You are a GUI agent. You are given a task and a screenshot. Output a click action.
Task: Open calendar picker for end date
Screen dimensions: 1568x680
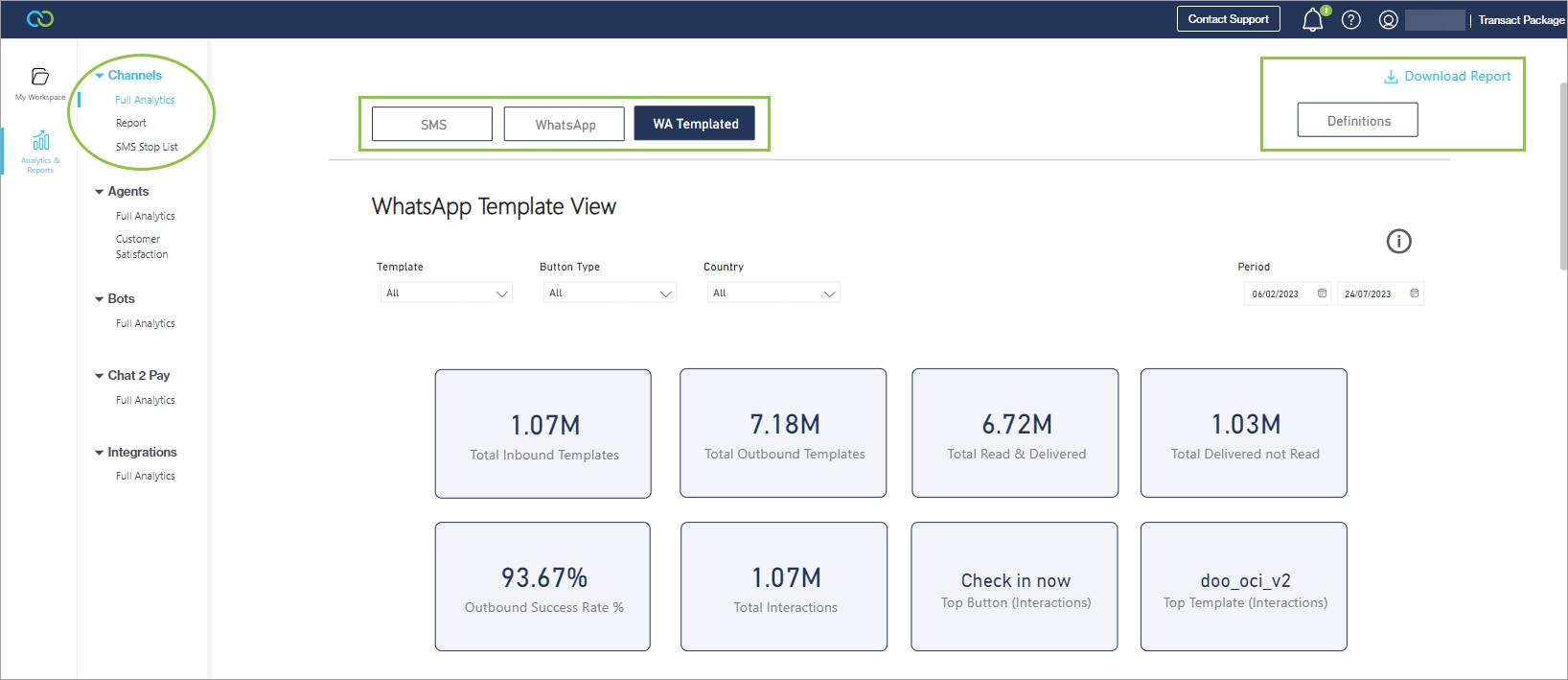[1414, 293]
